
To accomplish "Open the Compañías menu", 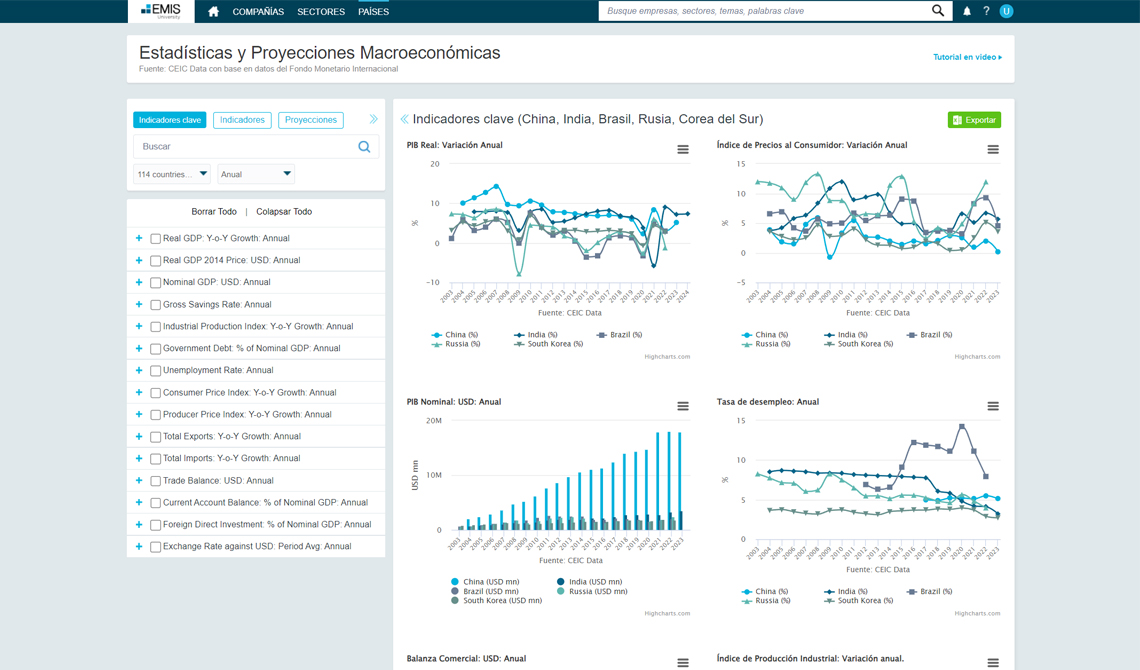I will coord(258,12).
